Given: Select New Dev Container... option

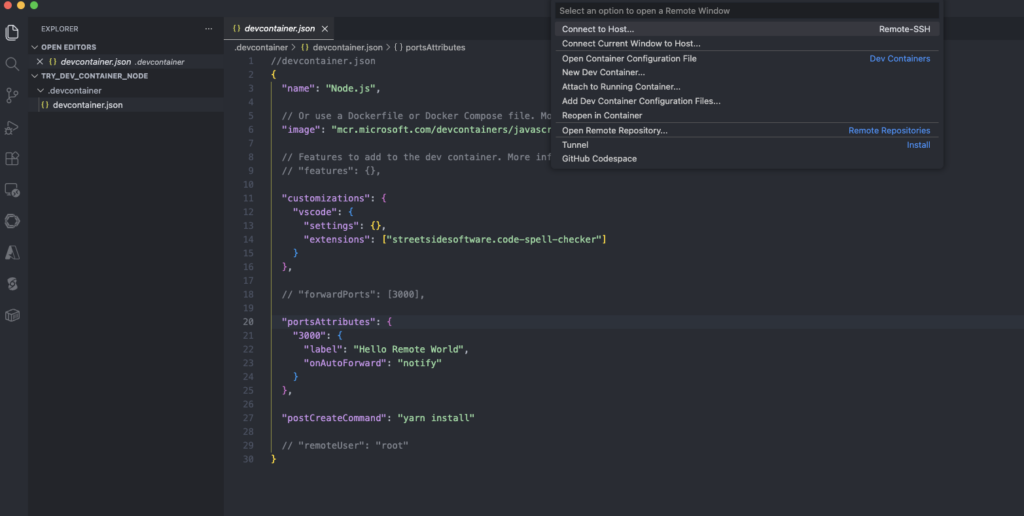Looking at the screenshot, I should [x=603, y=73].
